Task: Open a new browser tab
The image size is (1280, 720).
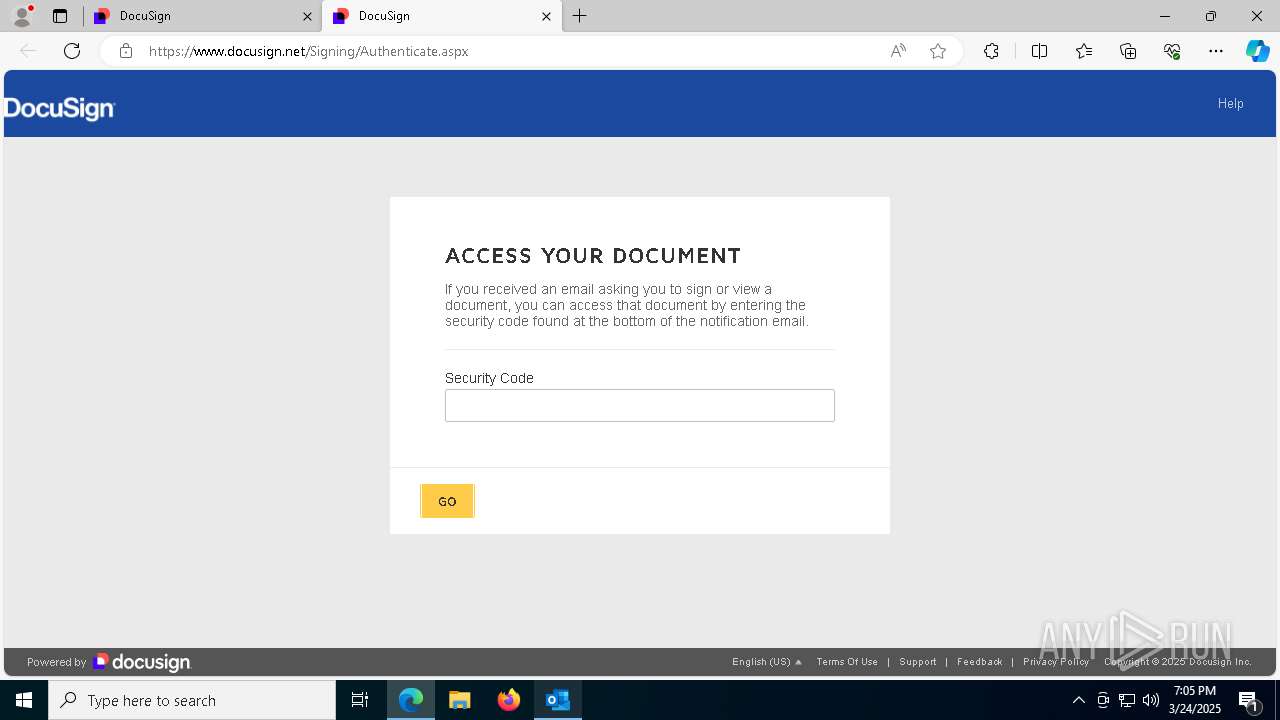Action: pos(580,16)
